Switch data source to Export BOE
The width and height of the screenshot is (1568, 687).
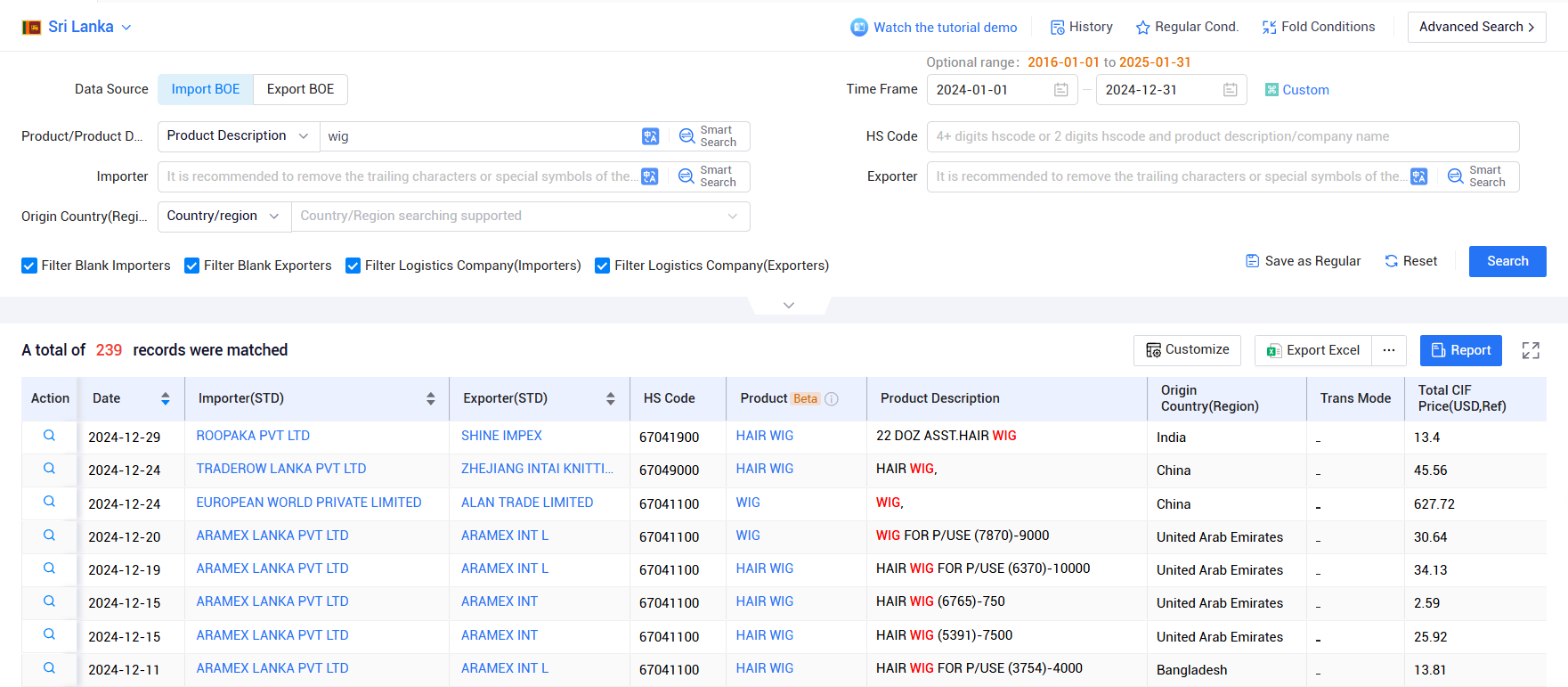point(300,89)
